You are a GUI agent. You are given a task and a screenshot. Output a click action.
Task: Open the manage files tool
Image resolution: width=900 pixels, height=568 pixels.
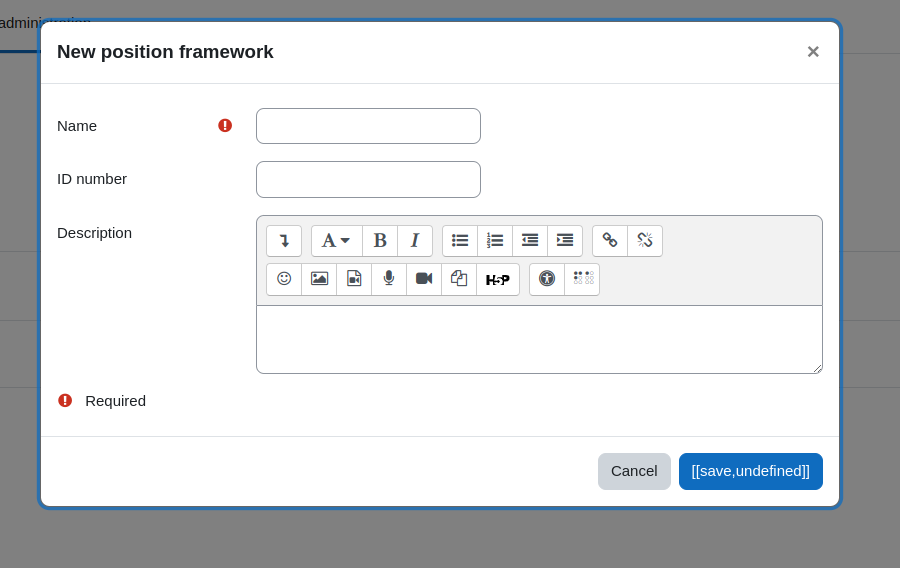459,279
